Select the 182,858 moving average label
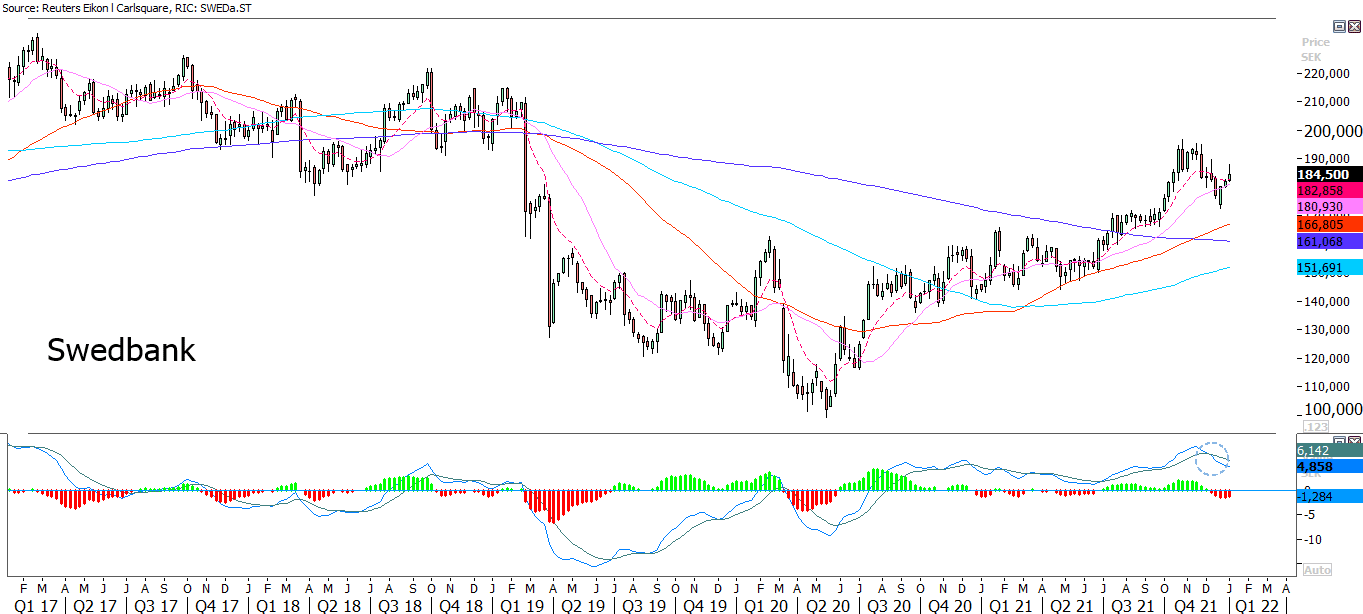The image size is (1363, 614). click(x=1328, y=190)
